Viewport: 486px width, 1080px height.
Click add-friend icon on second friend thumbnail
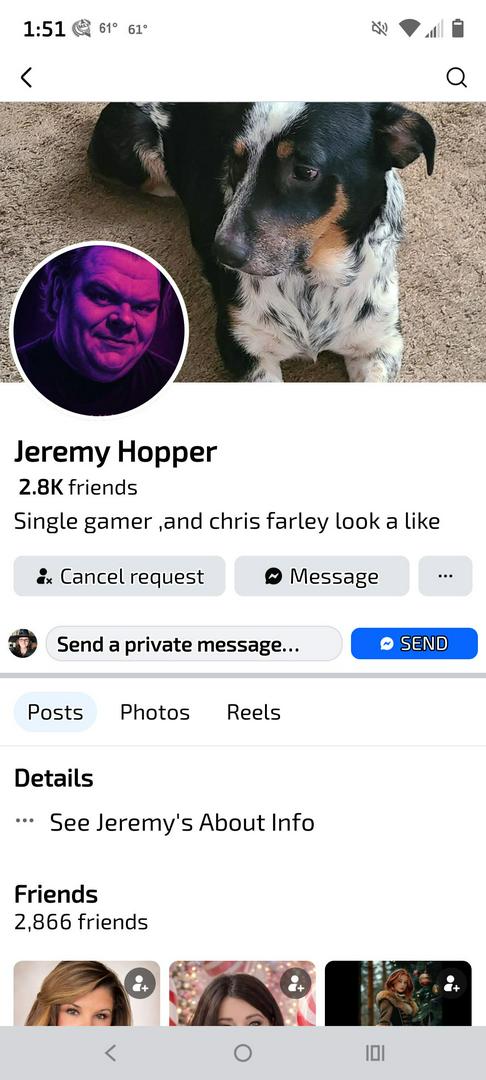tap(297, 983)
